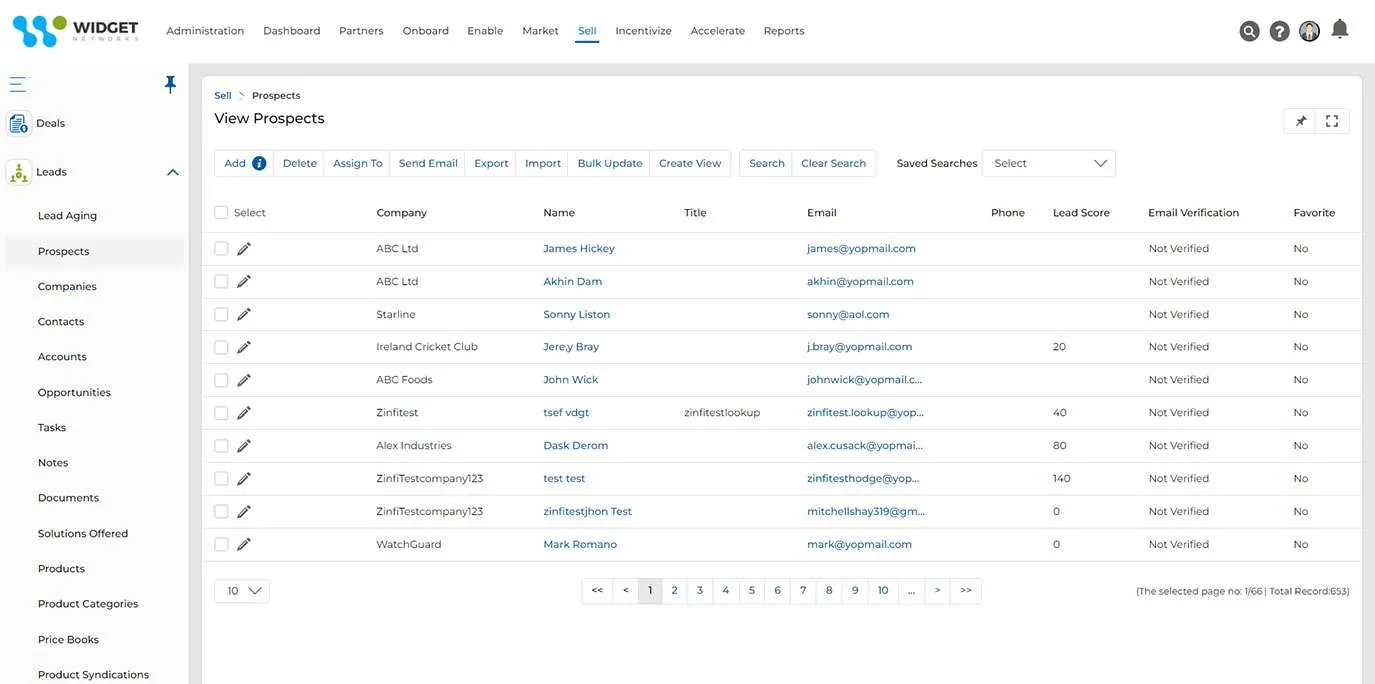Check the WatchGuard row checkbox
The height and width of the screenshot is (684, 1375).
221,544
